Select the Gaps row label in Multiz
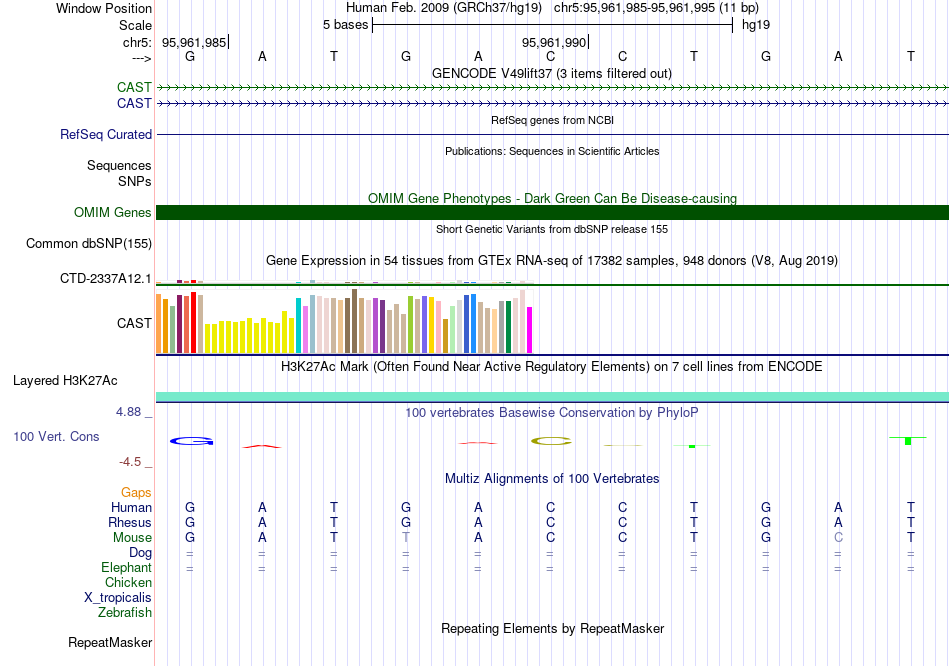The height and width of the screenshot is (666, 950). tap(136, 493)
